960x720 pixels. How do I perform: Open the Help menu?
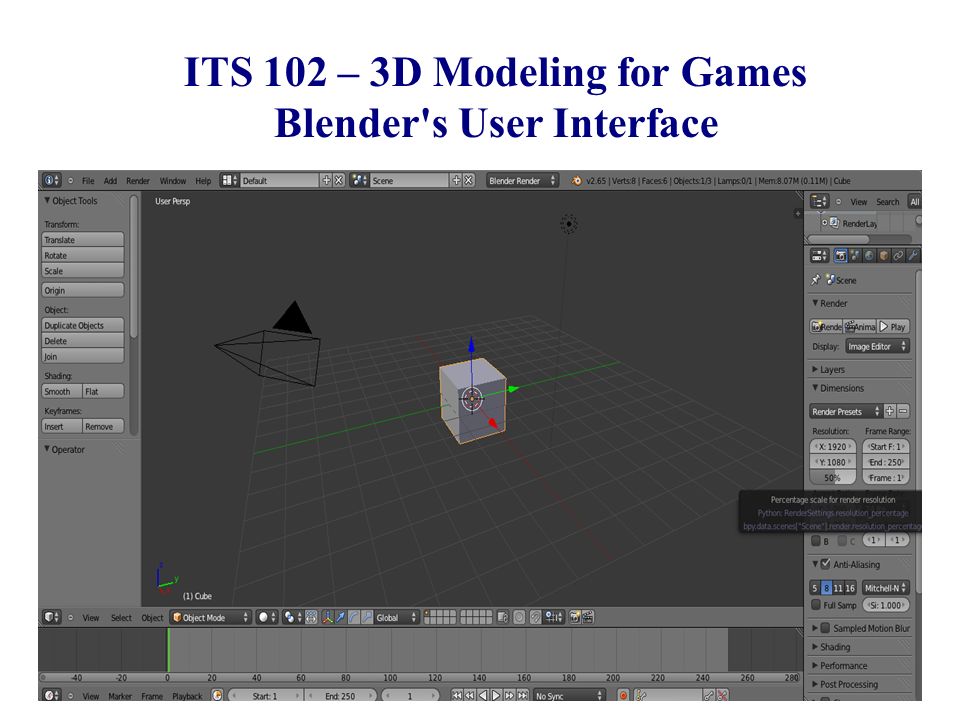pos(203,181)
